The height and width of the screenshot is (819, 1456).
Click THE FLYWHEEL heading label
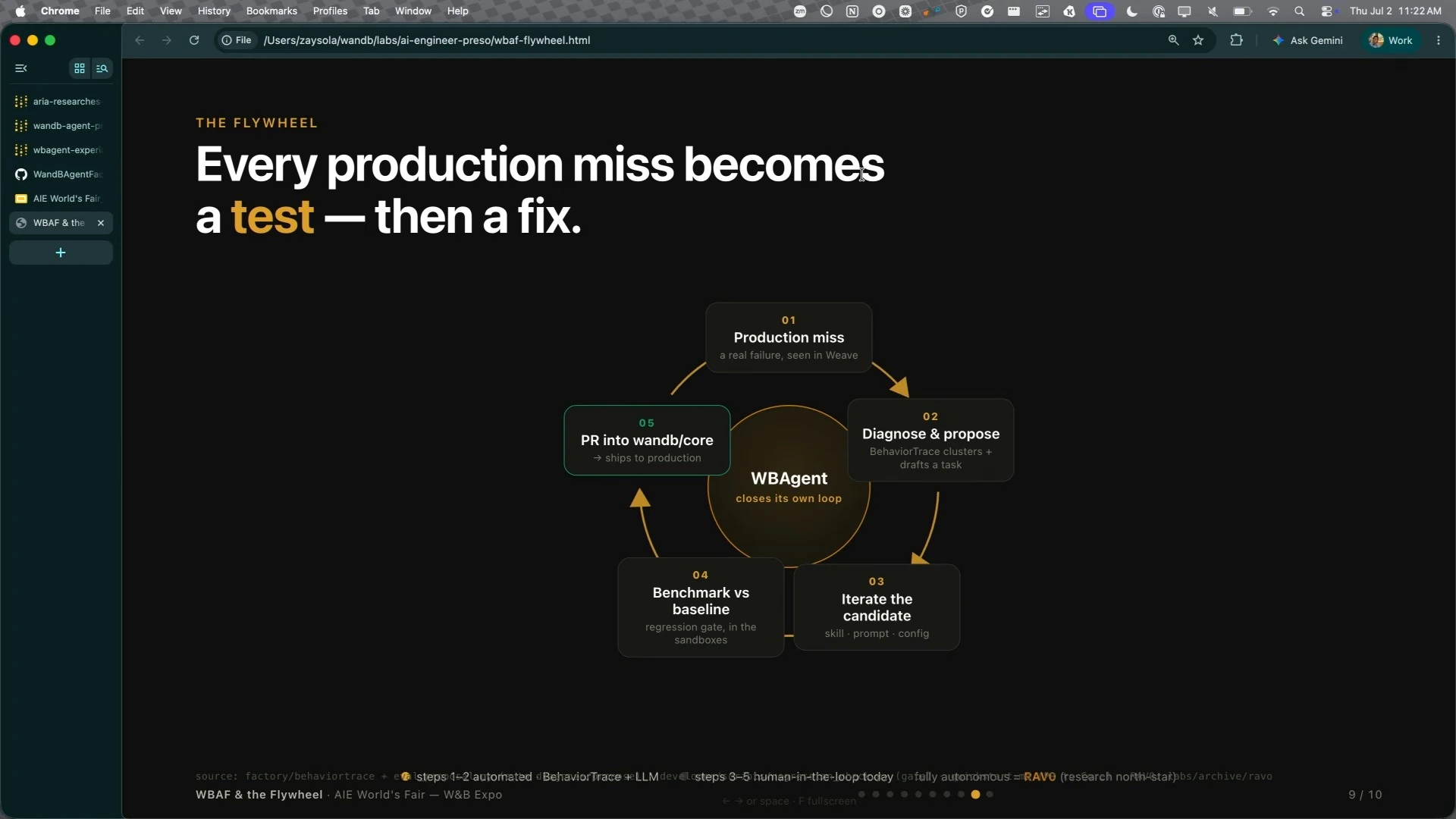pyautogui.click(x=256, y=123)
